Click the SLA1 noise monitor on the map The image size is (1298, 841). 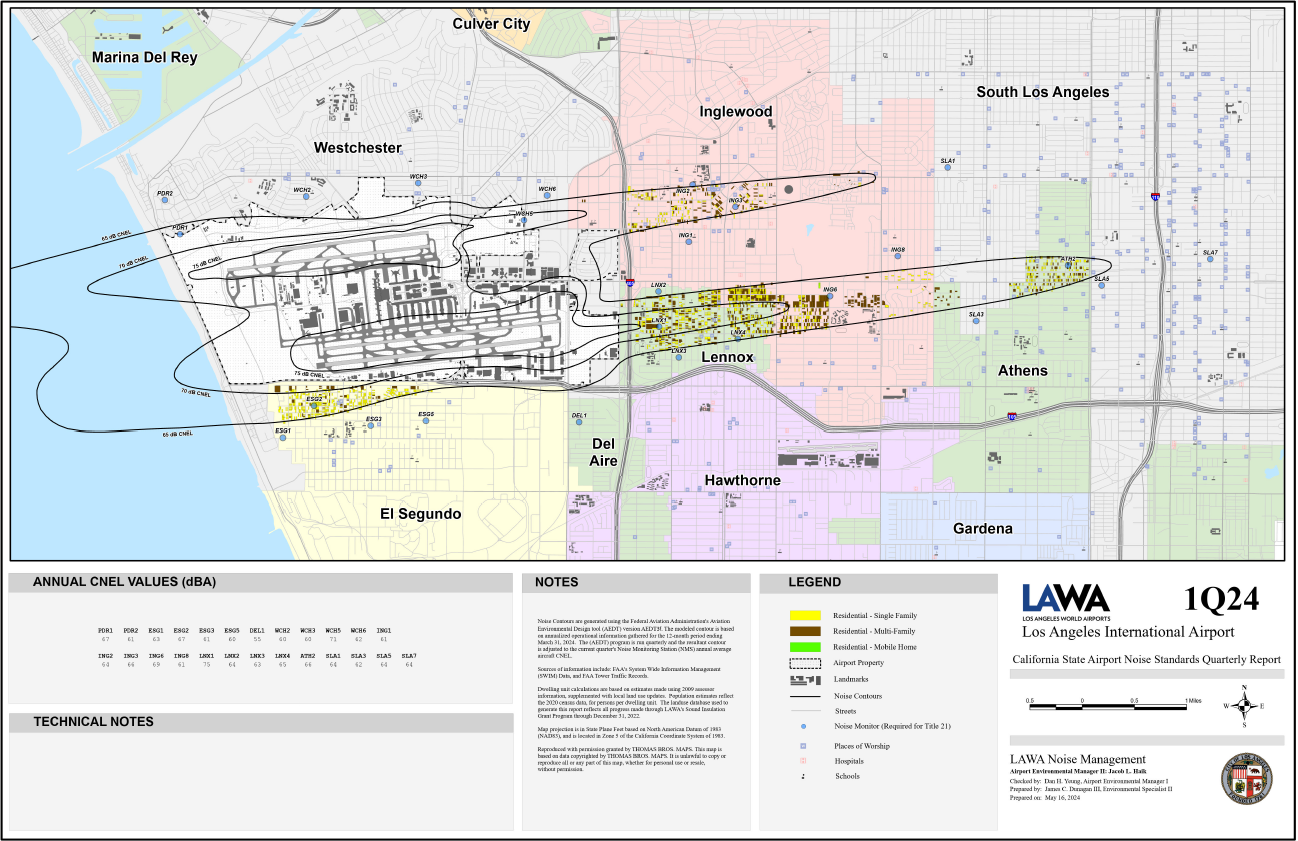click(x=947, y=168)
